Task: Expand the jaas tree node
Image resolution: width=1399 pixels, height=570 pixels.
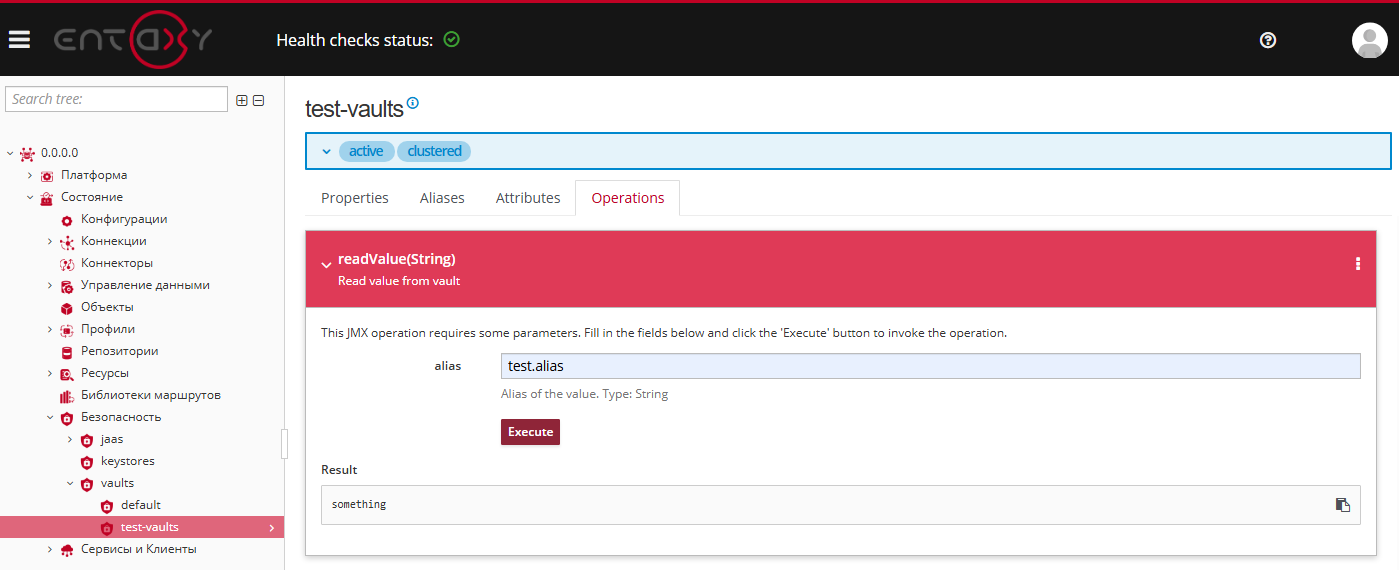Action: coord(70,439)
